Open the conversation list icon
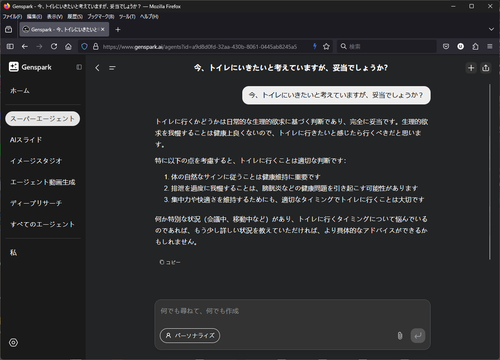 coord(112,68)
